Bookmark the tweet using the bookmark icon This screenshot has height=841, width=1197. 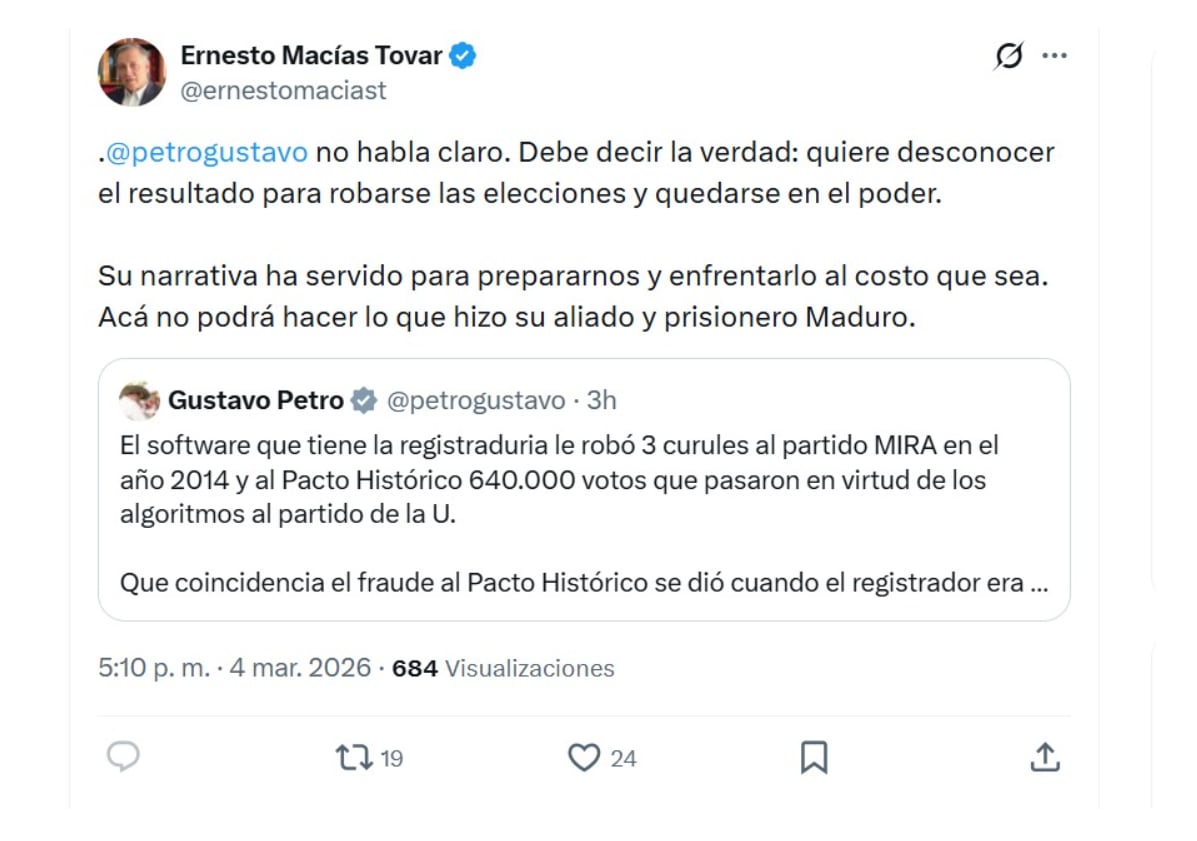point(814,758)
